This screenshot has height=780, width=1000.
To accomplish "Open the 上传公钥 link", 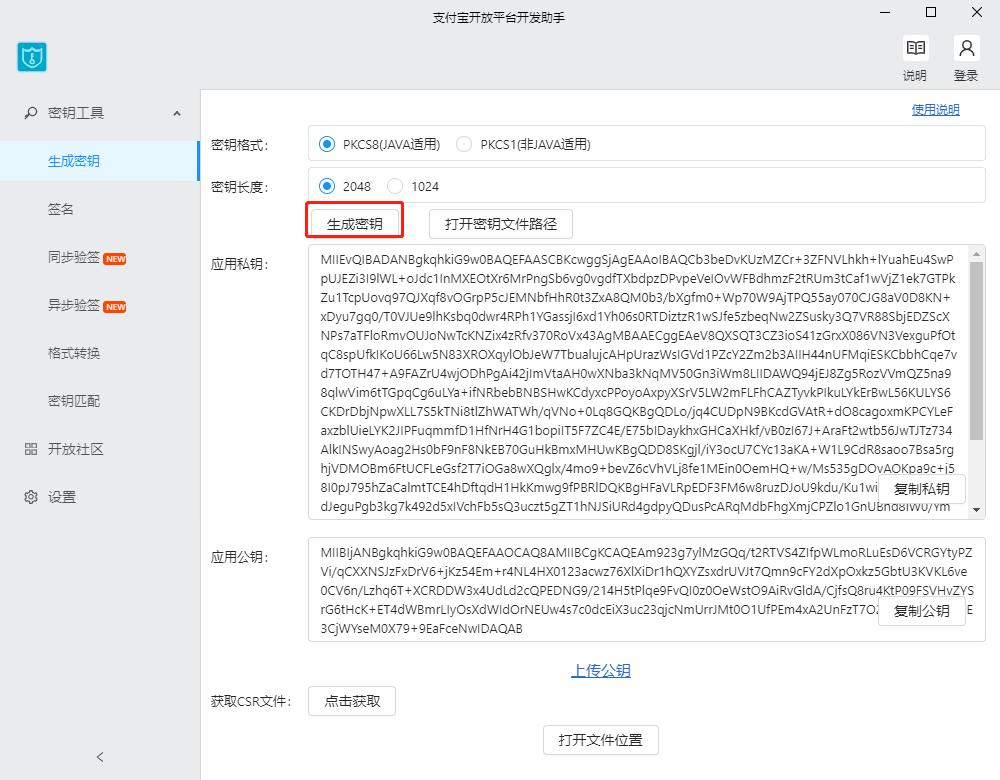I will pyautogui.click(x=600, y=670).
